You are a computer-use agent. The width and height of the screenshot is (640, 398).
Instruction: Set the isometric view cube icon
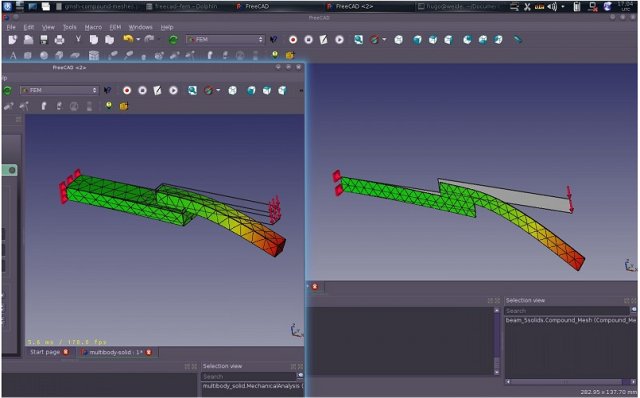pos(399,40)
